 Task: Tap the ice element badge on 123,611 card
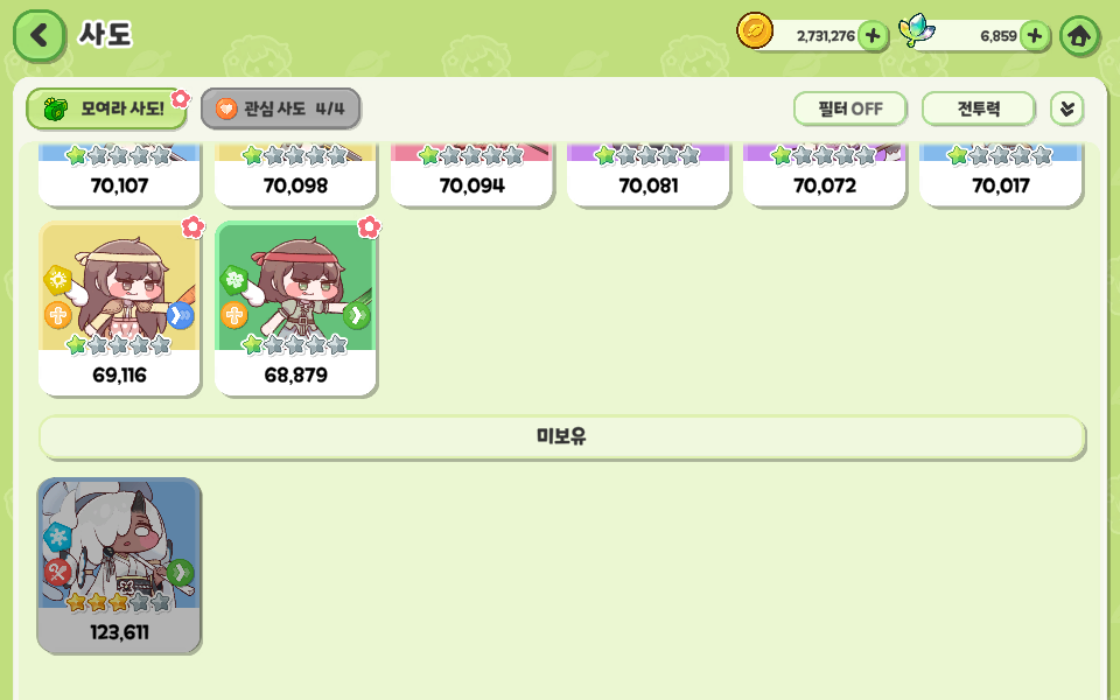(57, 536)
